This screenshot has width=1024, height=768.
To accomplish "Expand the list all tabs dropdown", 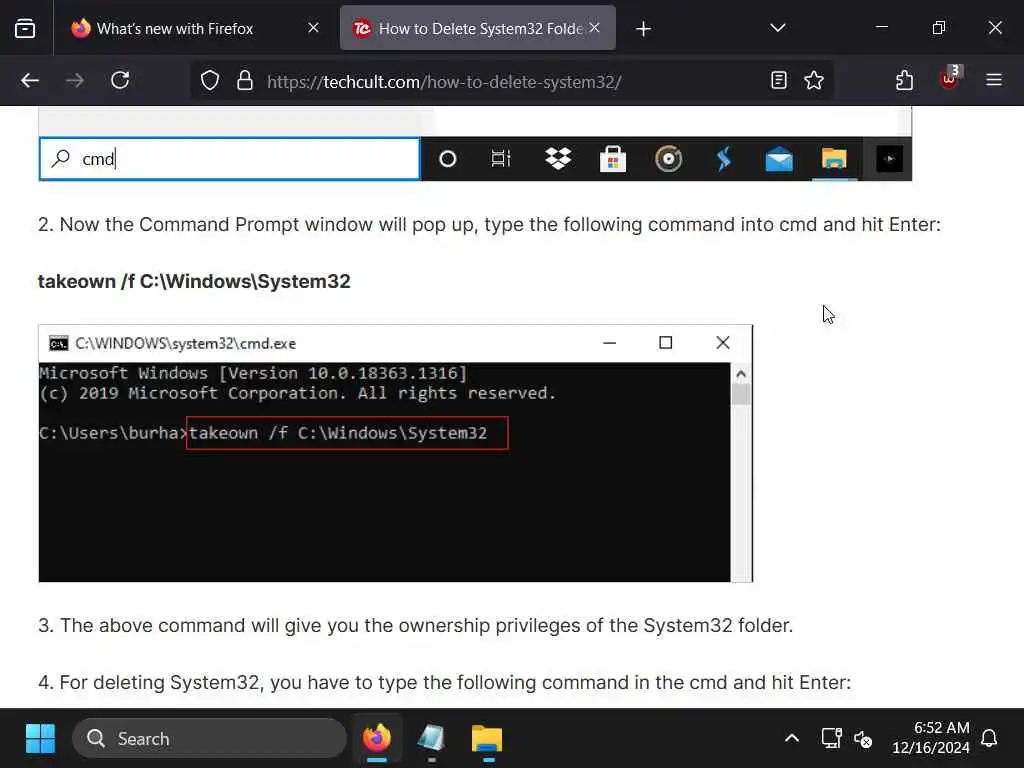I will pos(777,28).
